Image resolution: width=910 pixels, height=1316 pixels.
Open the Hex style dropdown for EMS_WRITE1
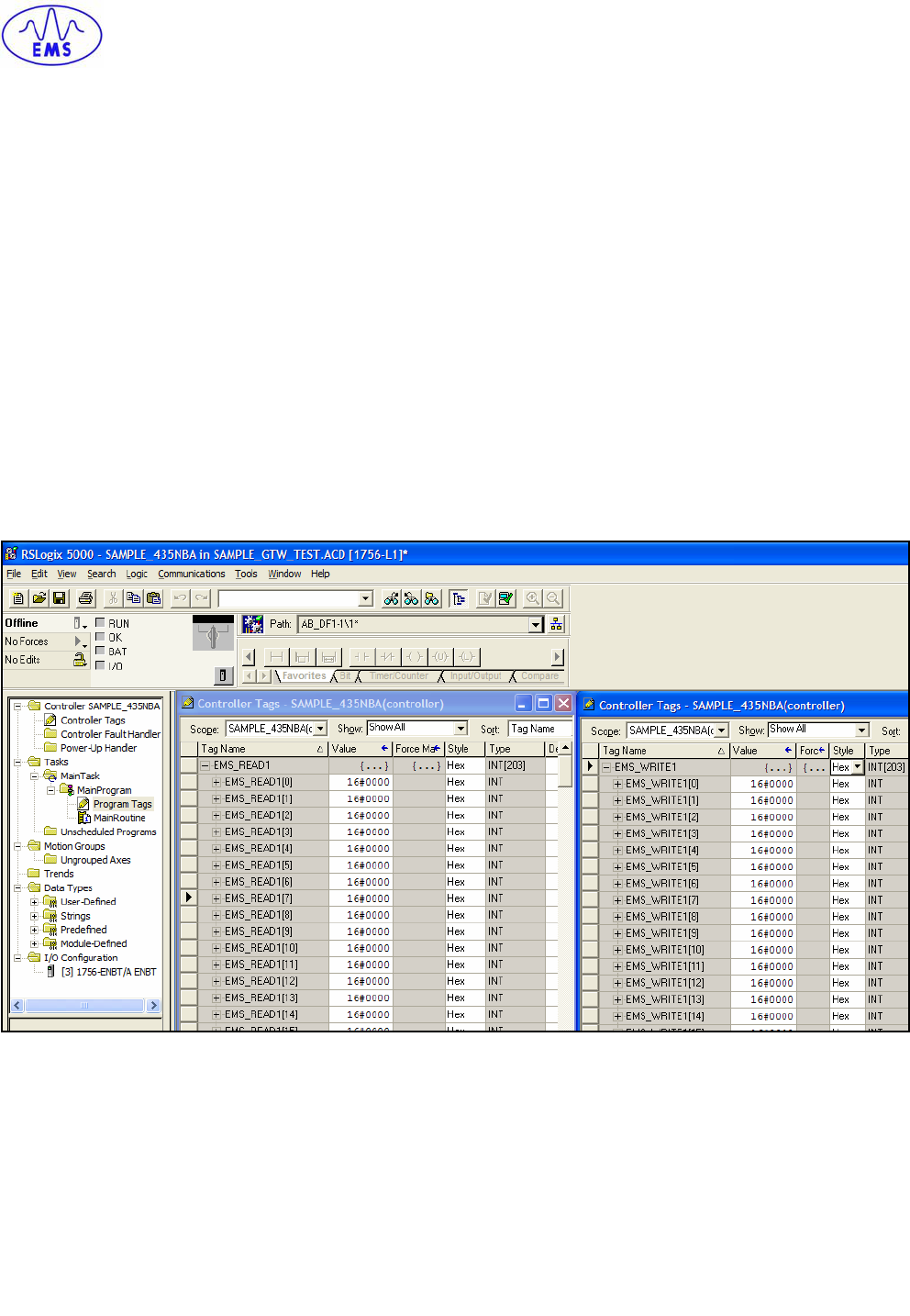[858, 767]
